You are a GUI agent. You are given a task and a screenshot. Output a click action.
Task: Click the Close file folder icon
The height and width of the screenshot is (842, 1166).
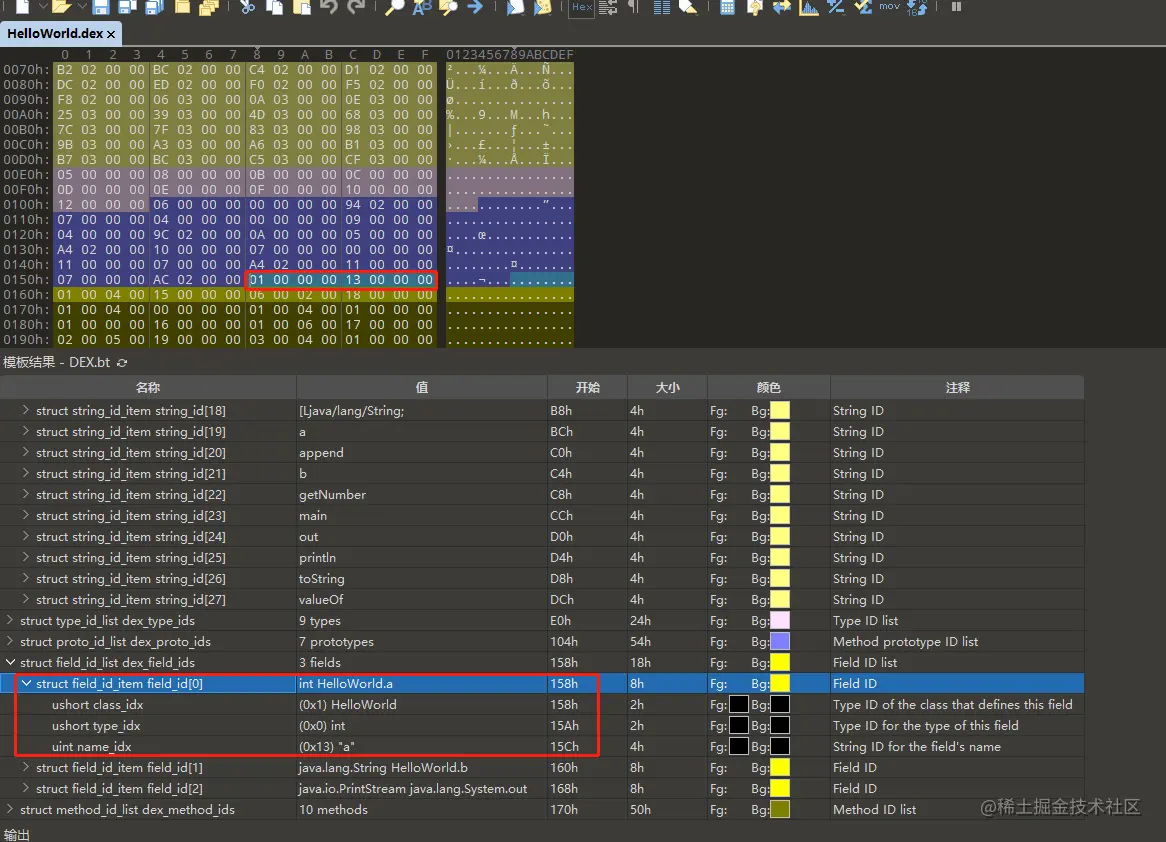tap(182, 7)
